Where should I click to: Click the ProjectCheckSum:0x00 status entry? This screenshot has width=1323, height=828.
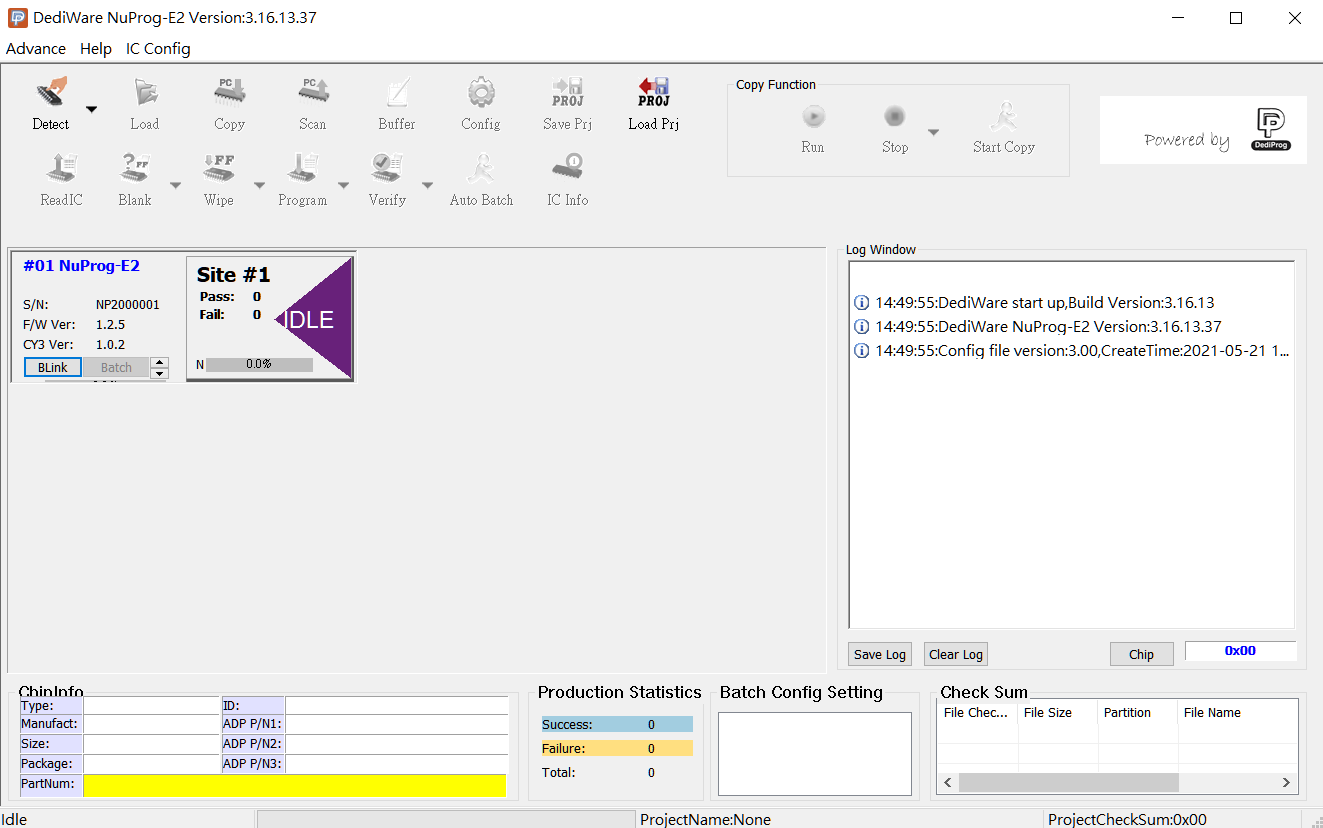(x=1127, y=819)
